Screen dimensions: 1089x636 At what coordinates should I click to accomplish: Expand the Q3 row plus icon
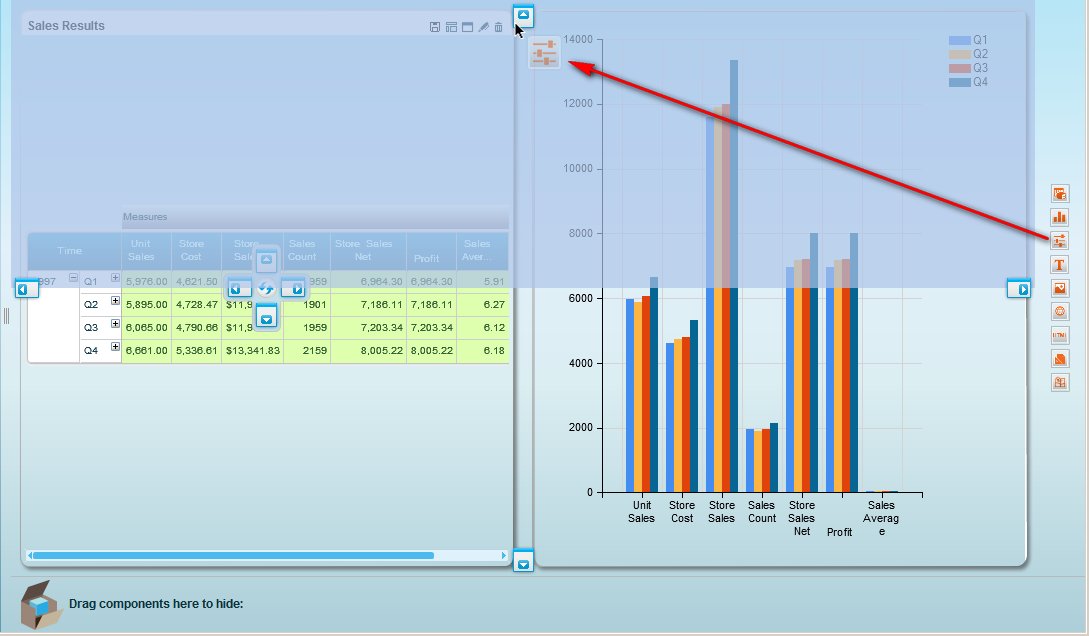[115, 324]
